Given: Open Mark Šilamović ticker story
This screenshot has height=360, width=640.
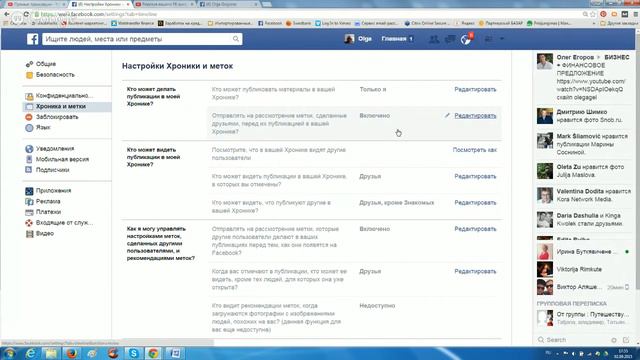Looking at the screenshot, I should coord(584,144).
